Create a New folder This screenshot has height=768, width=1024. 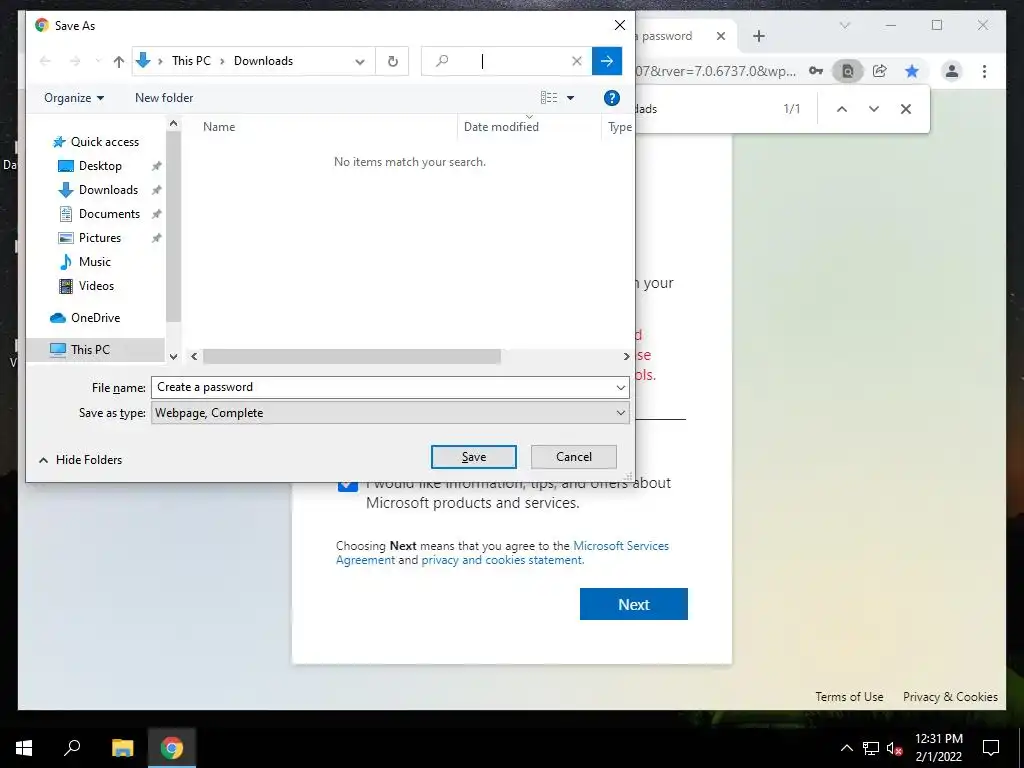(164, 98)
